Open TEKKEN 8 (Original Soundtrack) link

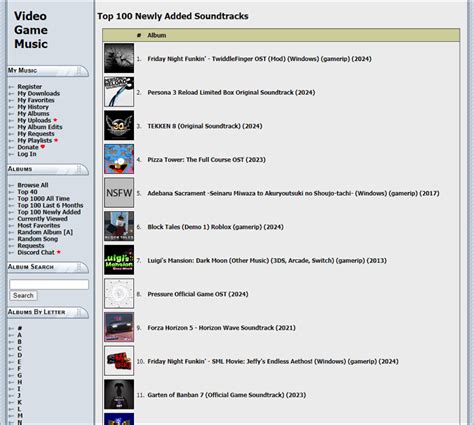(205, 126)
